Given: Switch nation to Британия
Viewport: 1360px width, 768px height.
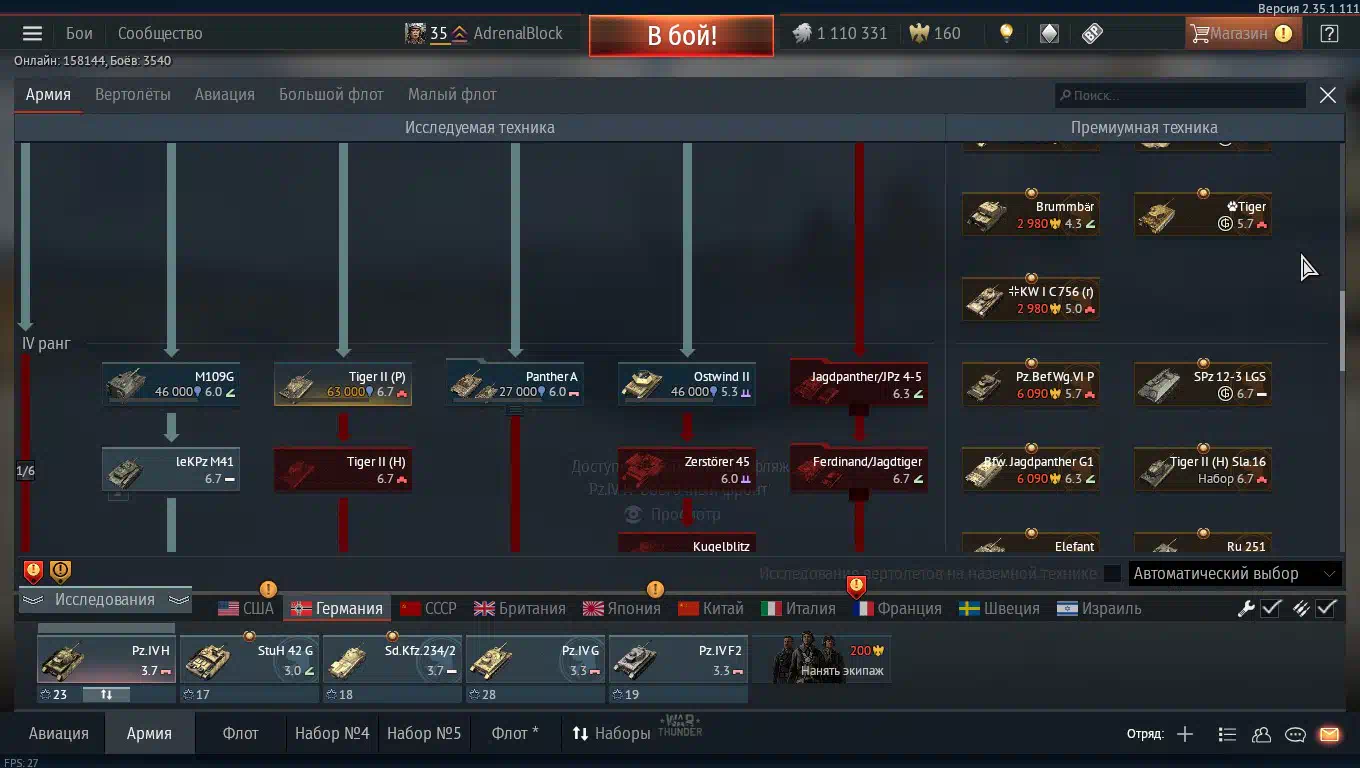Looking at the screenshot, I should pyautogui.click(x=520, y=608).
